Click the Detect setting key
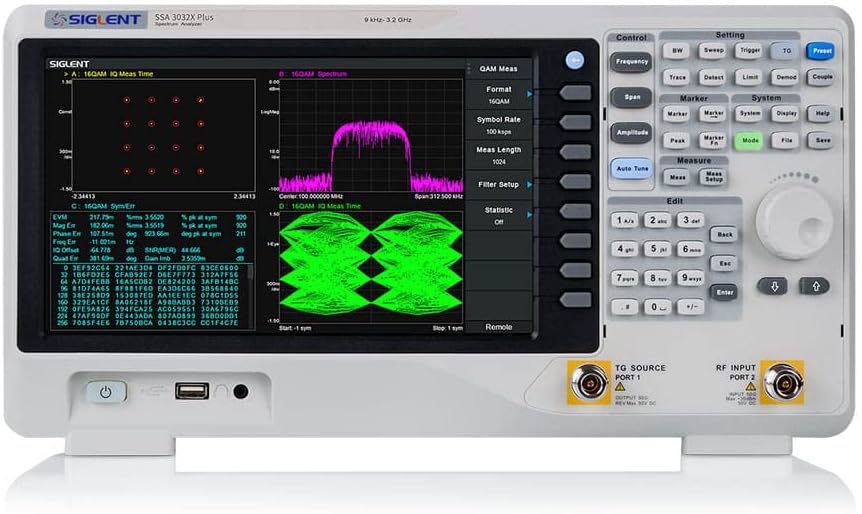The height and width of the screenshot is (514, 862). [714, 78]
